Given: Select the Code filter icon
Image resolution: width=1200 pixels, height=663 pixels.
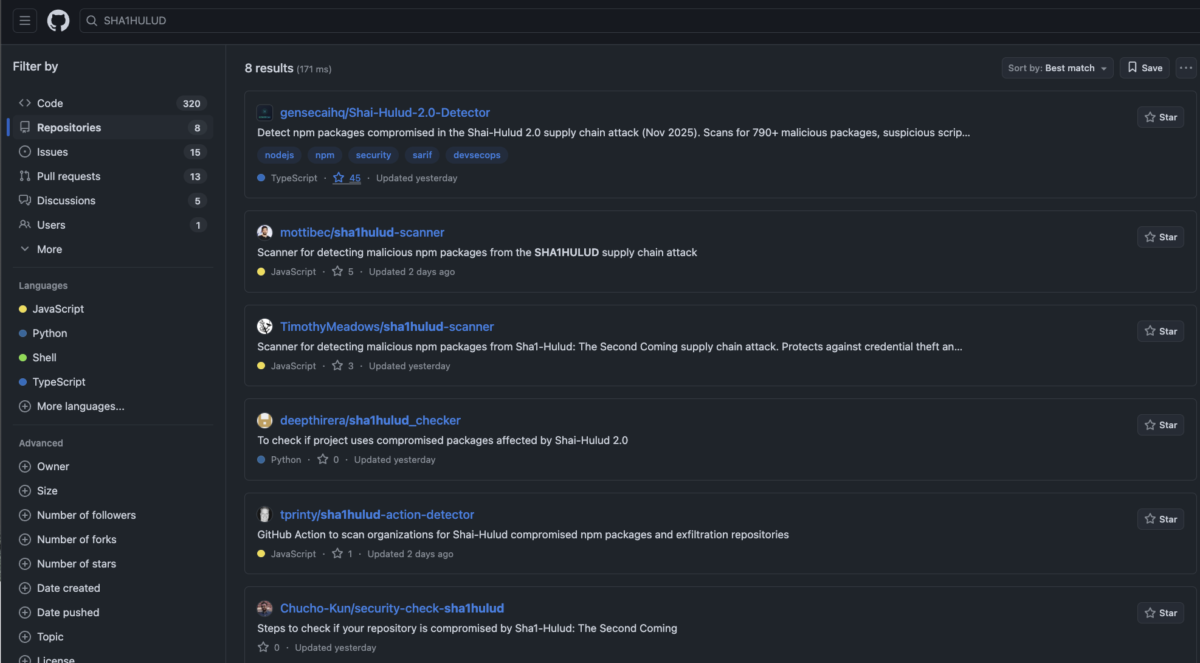Looking at the screenshot, I should [25, 103].
